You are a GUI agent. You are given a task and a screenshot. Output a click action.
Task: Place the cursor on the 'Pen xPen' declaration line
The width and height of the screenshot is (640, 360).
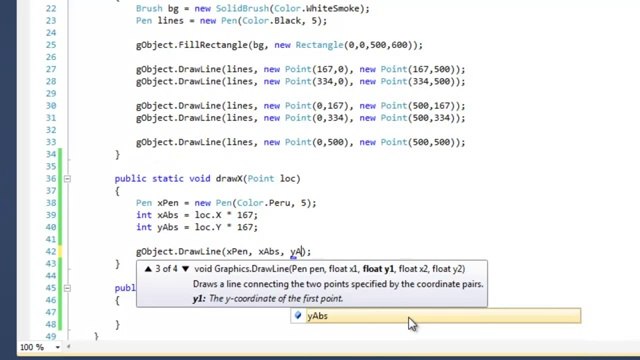tap(226, 203)
